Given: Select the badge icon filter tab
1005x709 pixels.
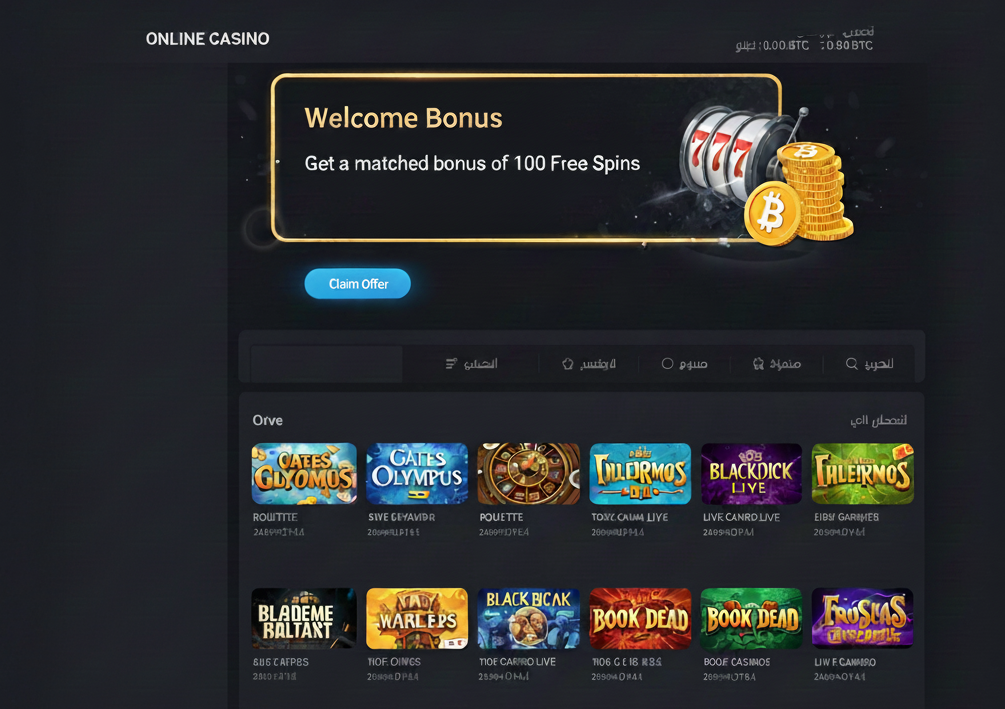Looking at the screenshot, I should pyautogui.click(x=776, y=363).
